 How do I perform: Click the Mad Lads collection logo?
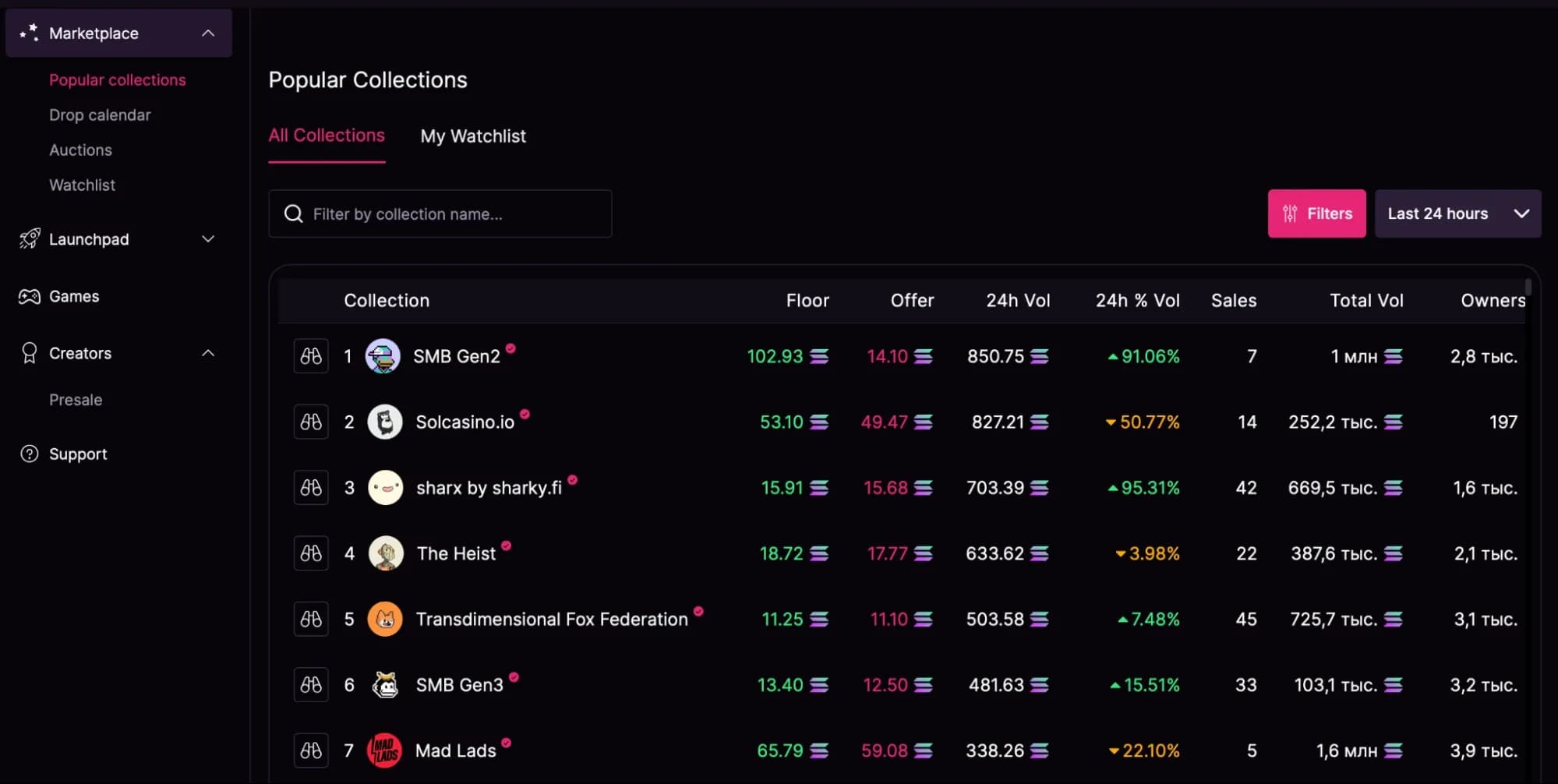pos(383,750)
